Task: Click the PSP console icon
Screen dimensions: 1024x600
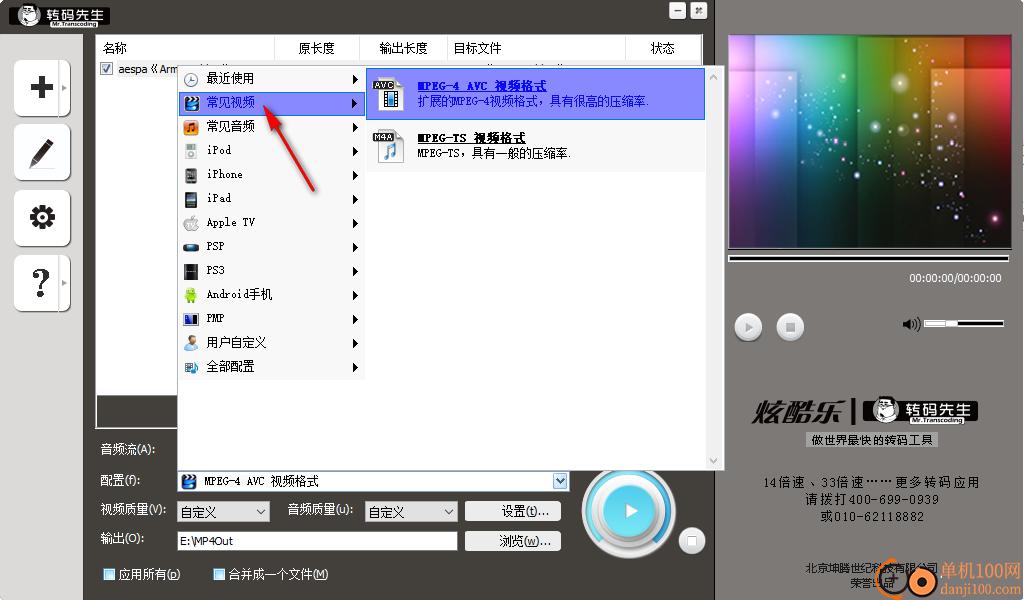Action: (x=191, y=247)
